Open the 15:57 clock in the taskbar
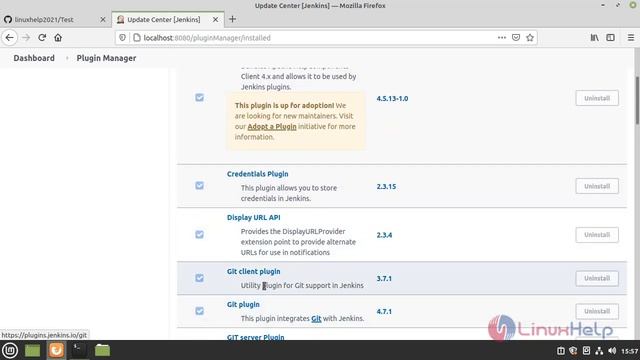 pos(630,351)
